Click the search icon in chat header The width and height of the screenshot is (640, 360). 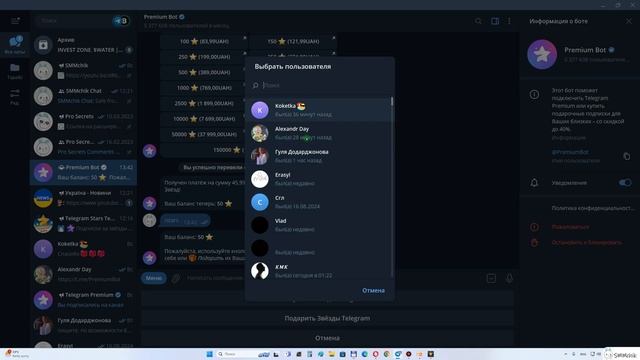pyautogui.click(x=478, y=21)
